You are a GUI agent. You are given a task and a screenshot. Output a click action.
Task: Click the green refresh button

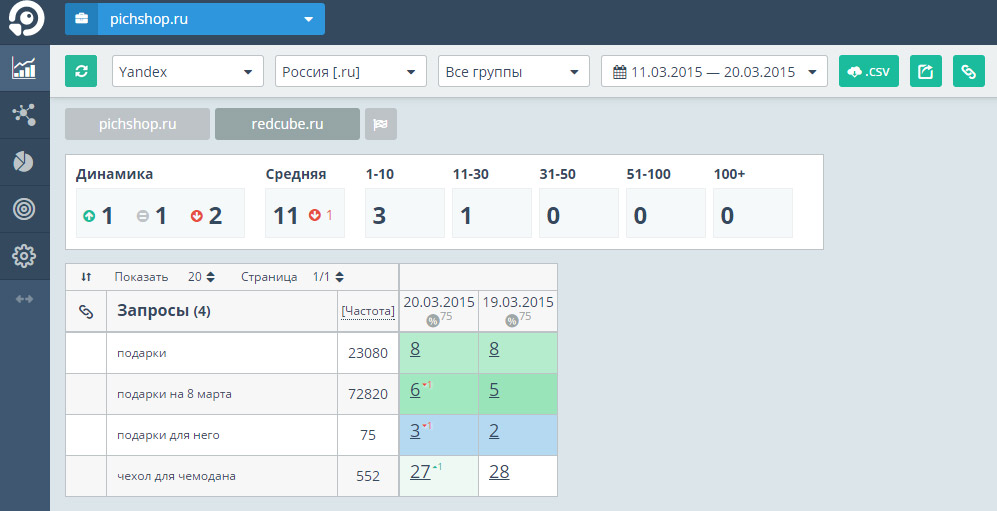81,71
